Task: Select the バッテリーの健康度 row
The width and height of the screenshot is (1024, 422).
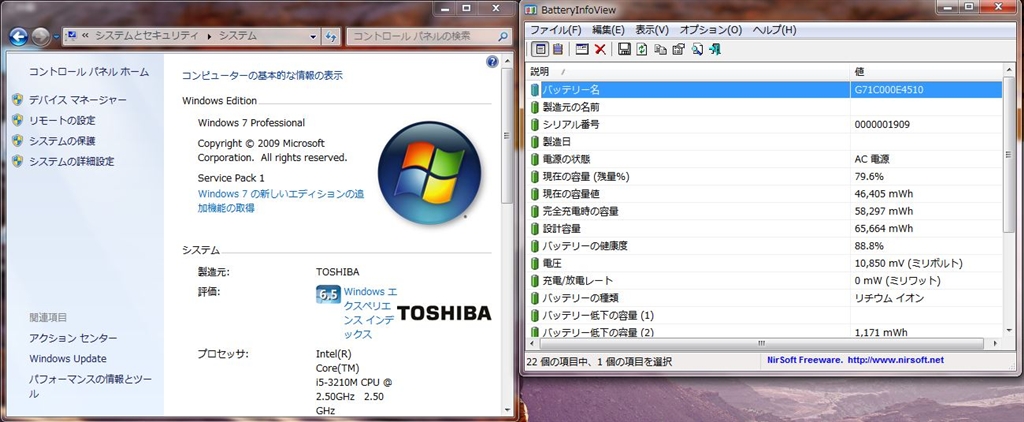Action: (x=764, y=246)
